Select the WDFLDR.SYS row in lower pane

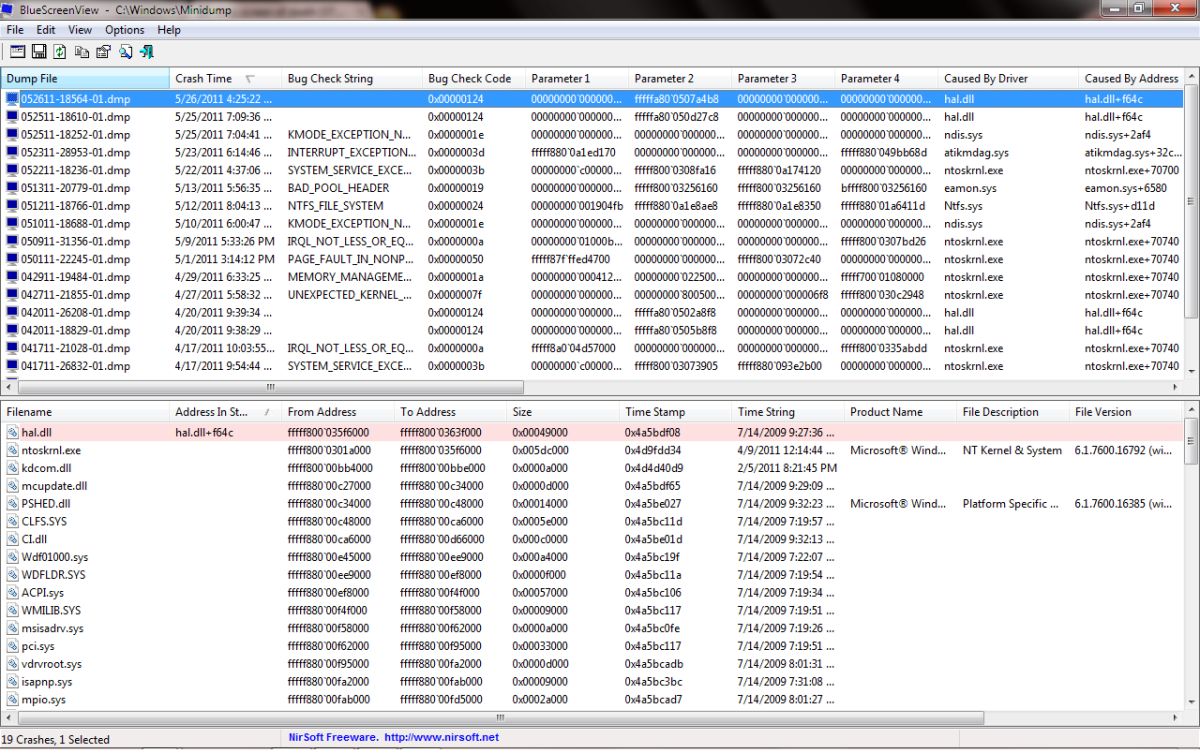click(x=592, y=575)
